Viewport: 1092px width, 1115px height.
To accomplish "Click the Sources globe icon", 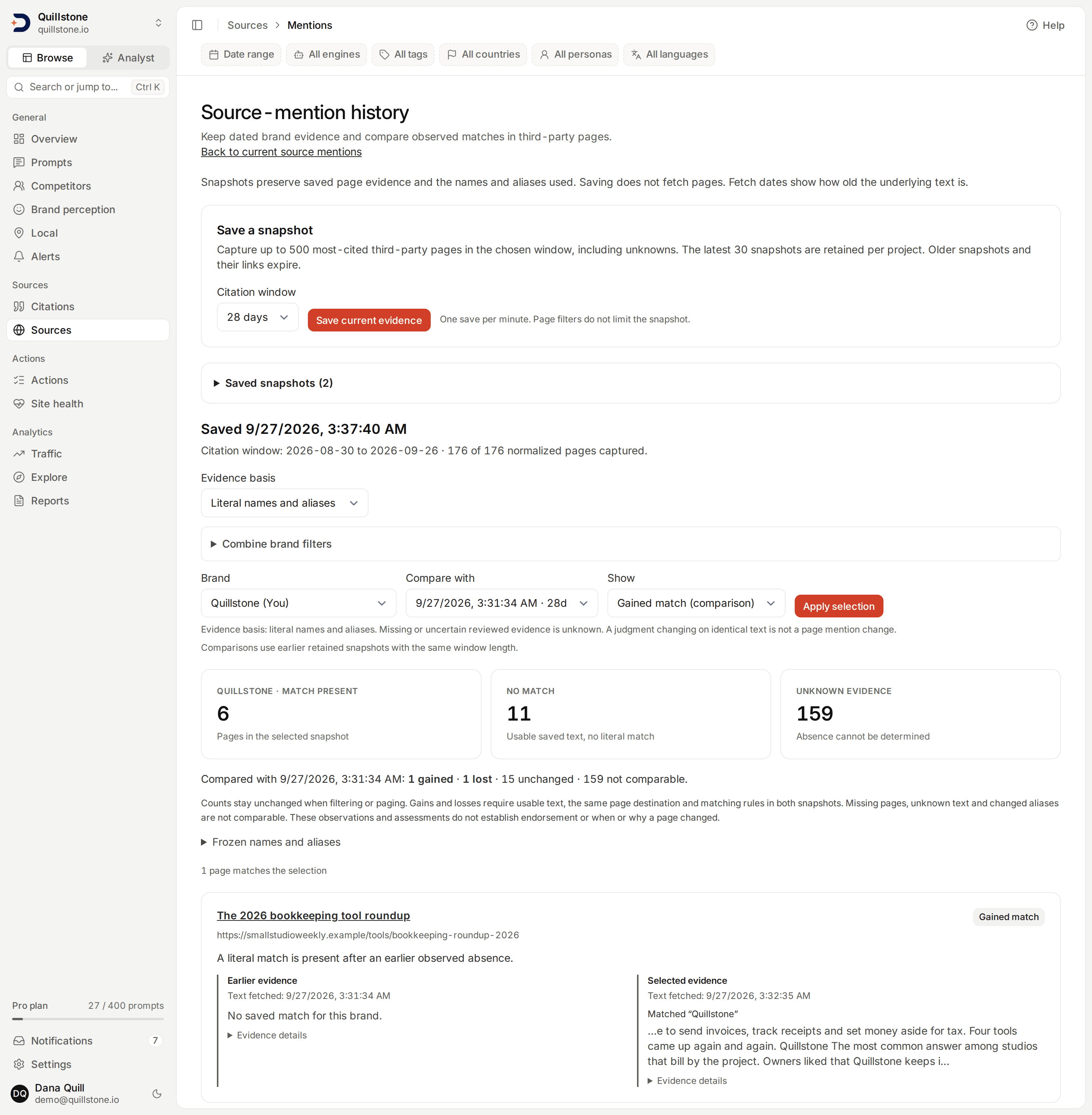I will [x=19, y=330].
